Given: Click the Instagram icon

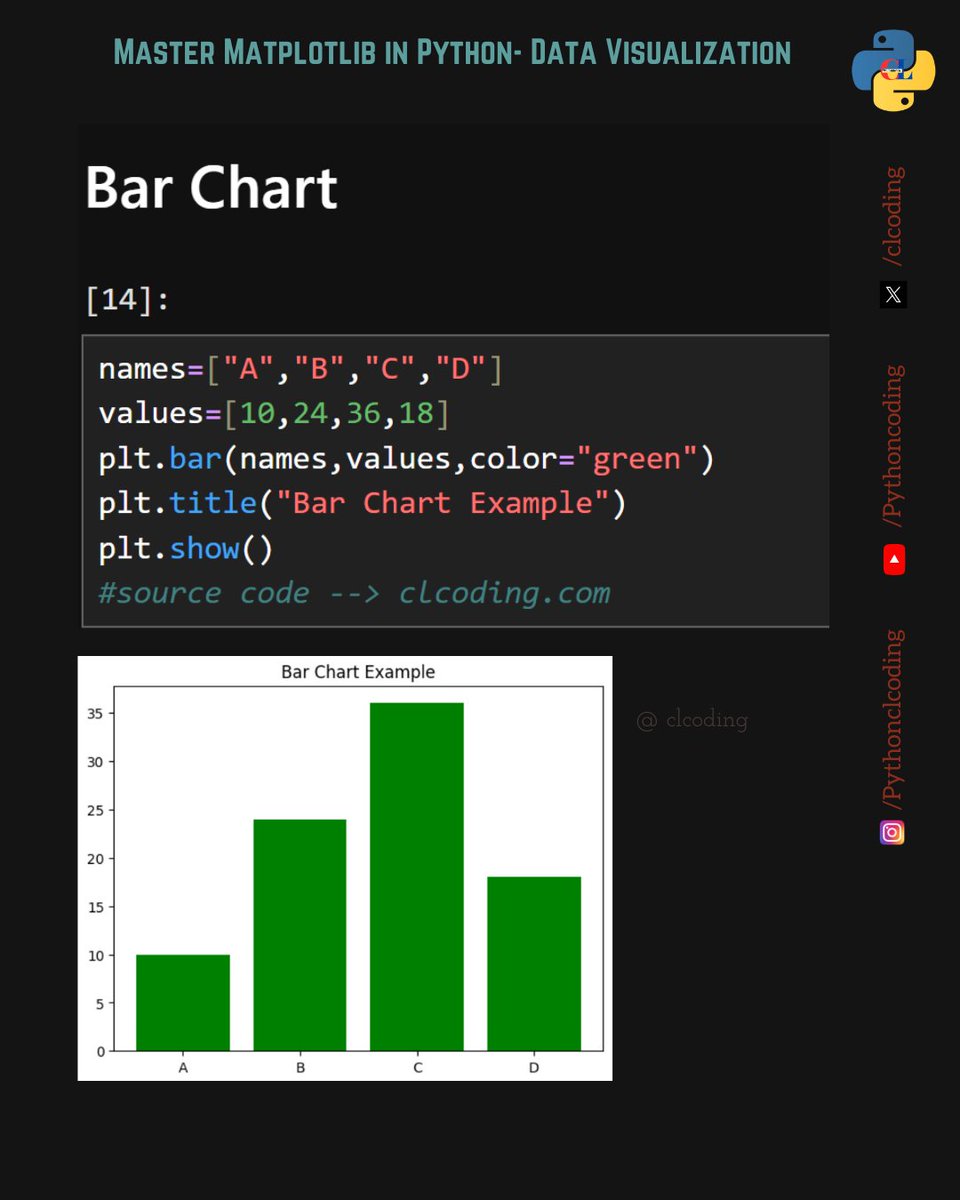Looking at the screenshot, I should click(892, 832).
